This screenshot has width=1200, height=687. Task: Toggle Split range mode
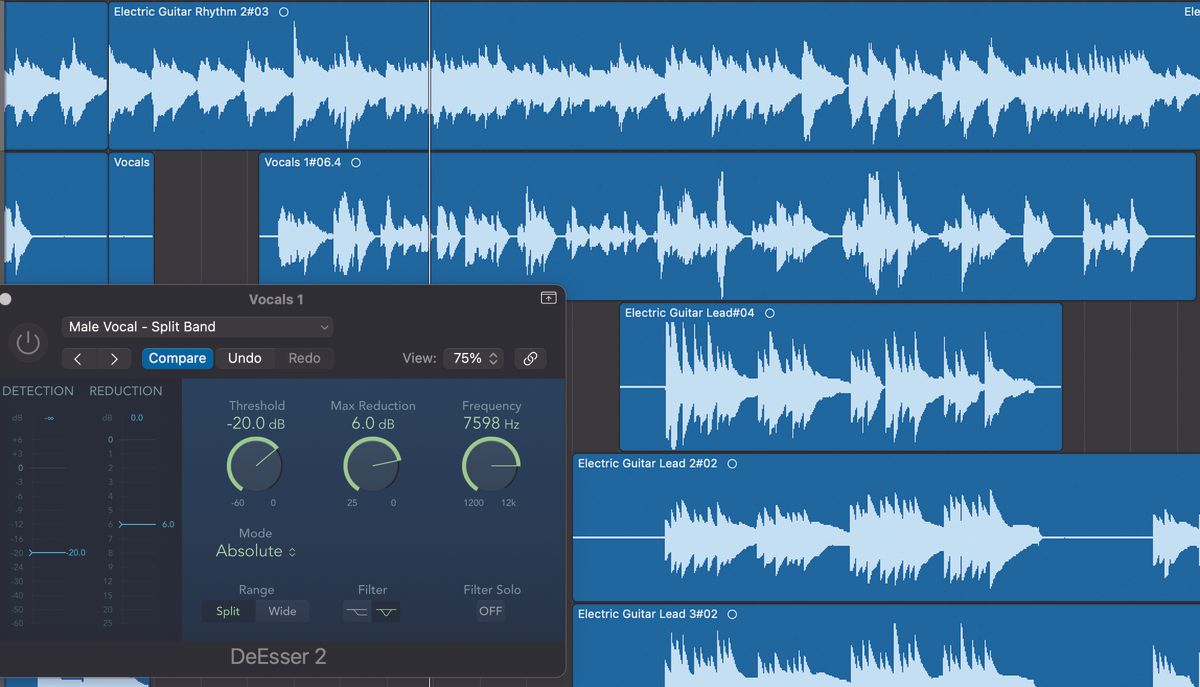coord(228,611)
